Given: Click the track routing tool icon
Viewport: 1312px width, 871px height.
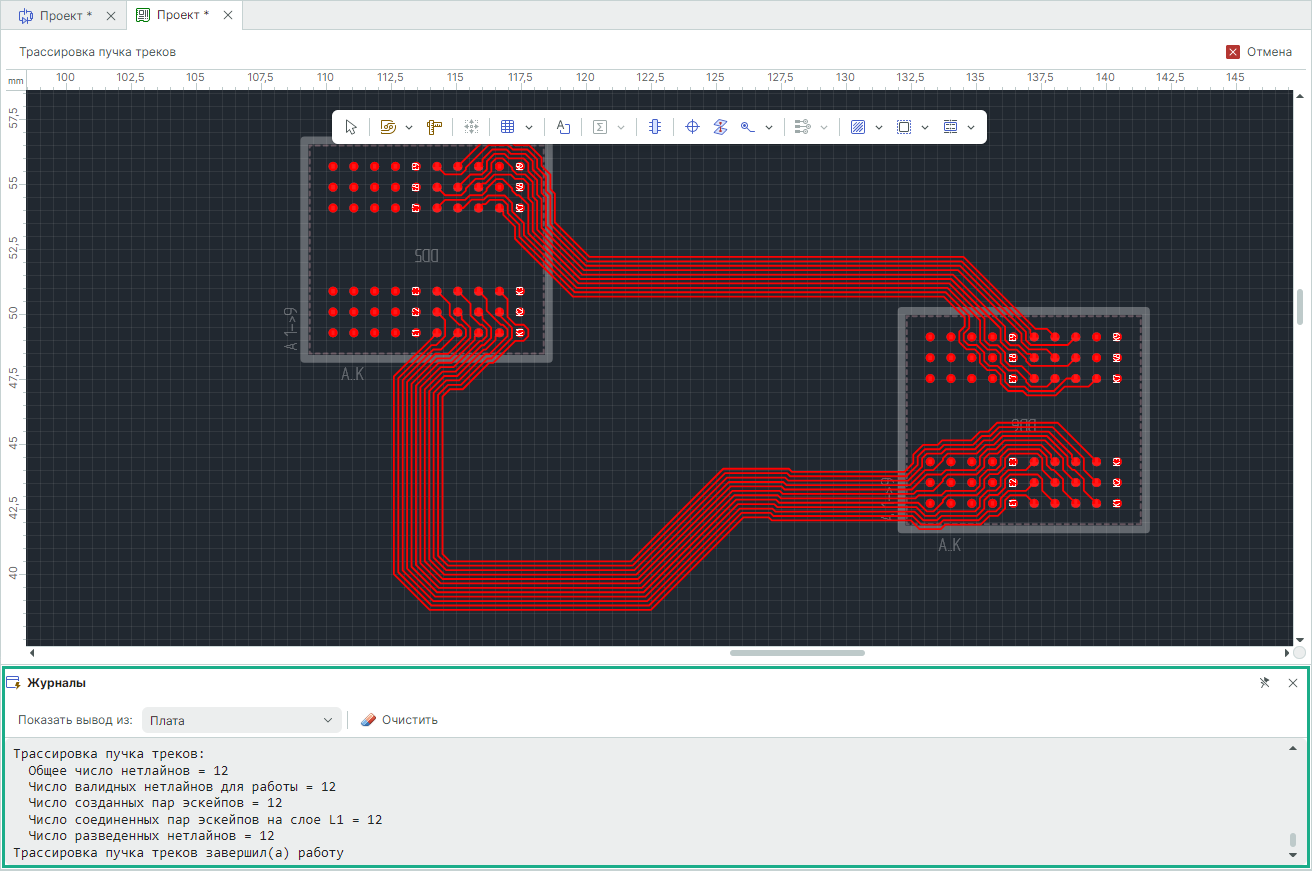Looking at the screenshot, I should click(x=389, y=127).
